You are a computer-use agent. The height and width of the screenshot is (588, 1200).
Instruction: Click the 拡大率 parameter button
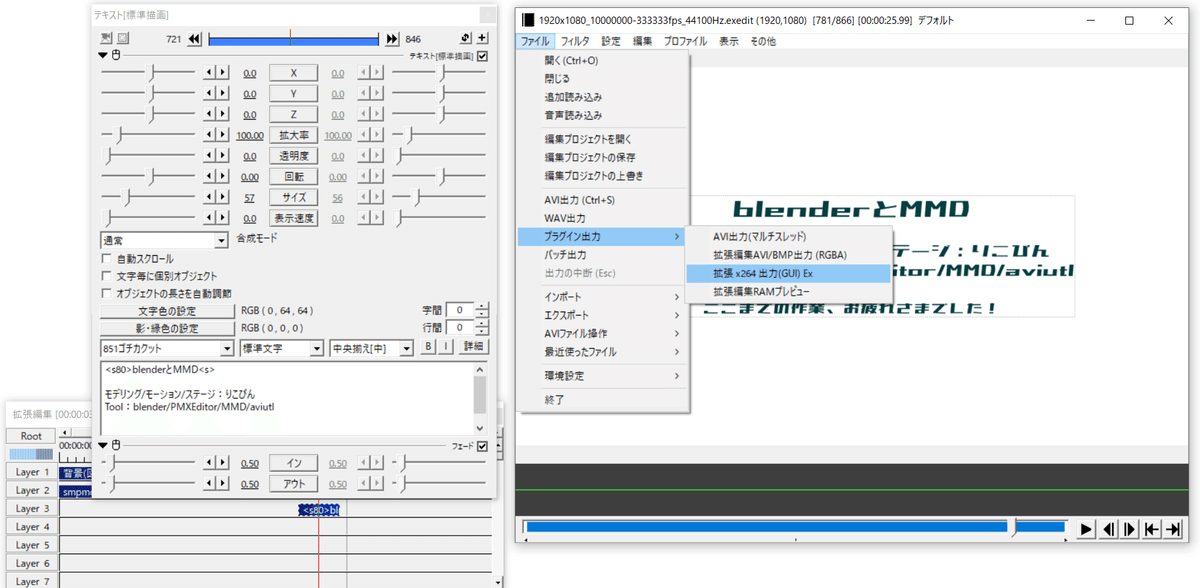294,135
